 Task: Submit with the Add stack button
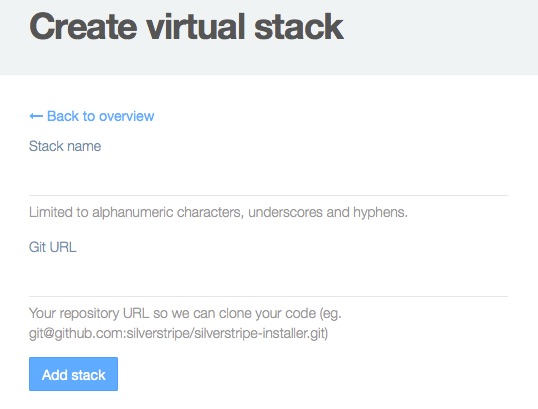click(73, 374)
